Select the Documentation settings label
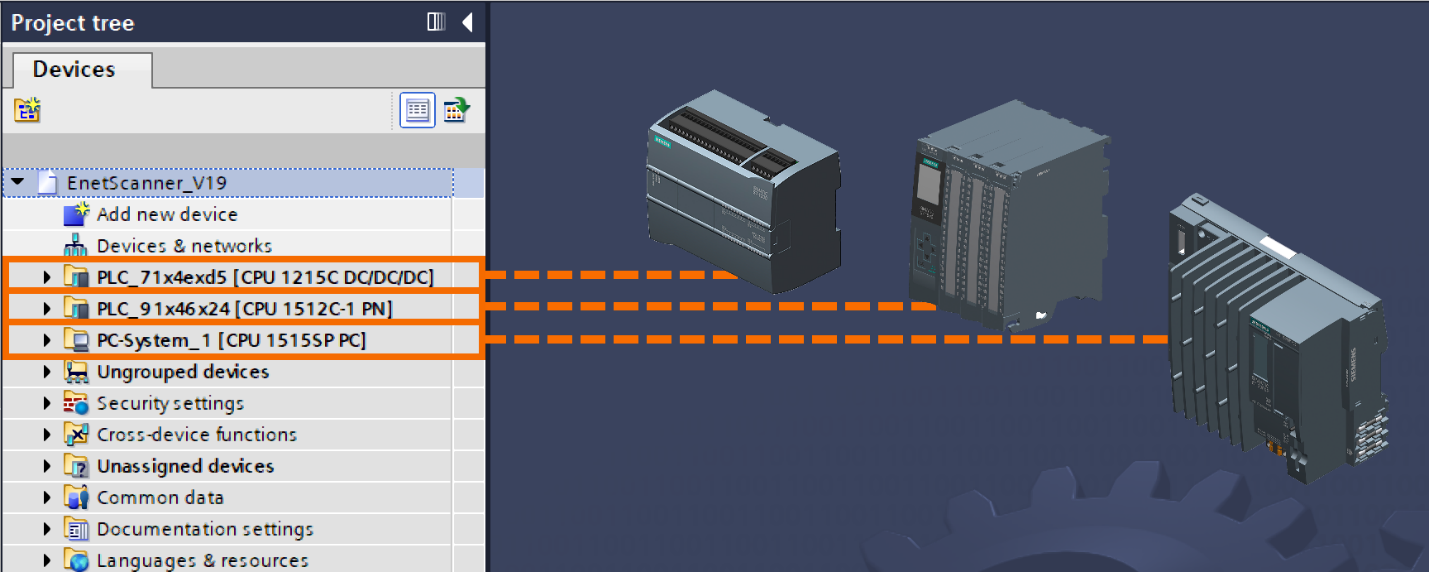1429x572 pixels. [205, 530]
